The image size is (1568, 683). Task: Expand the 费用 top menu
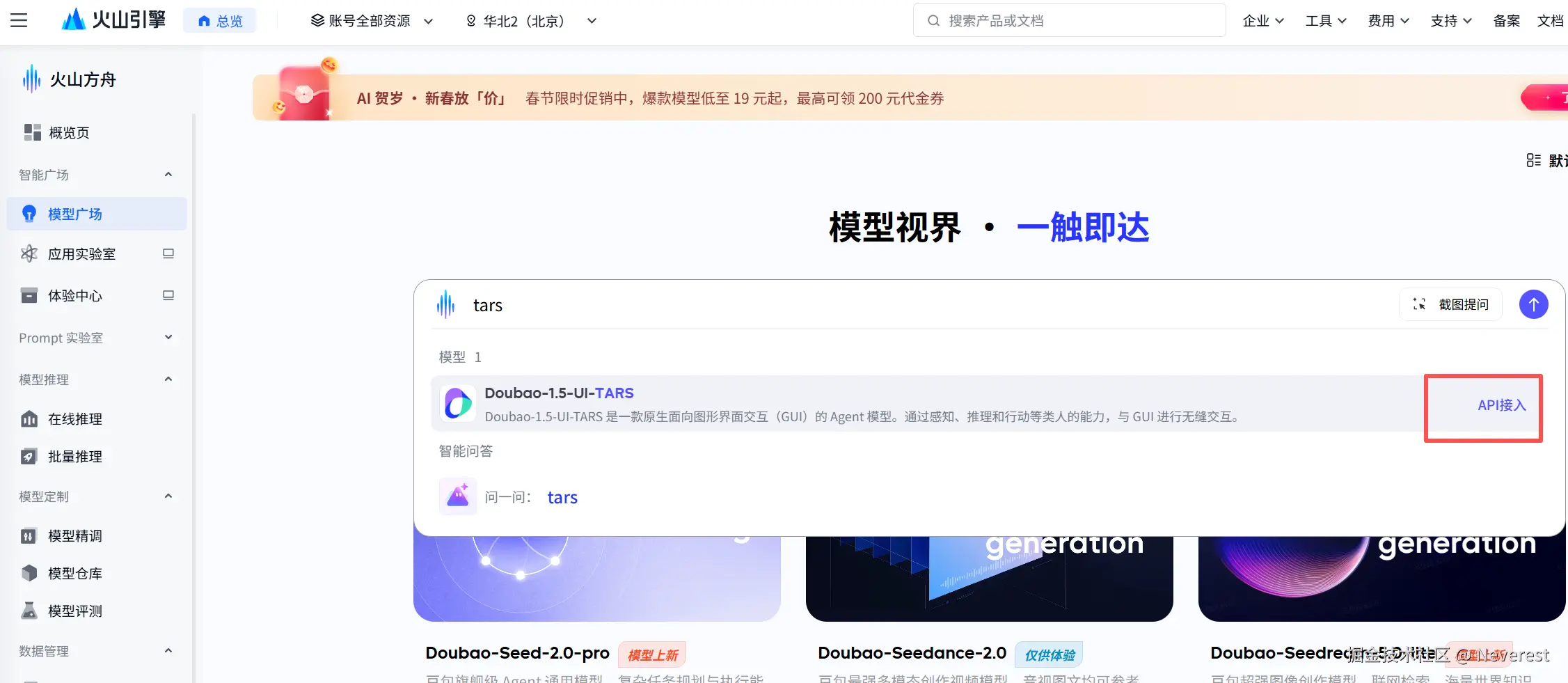click(x=1388, y=21)
